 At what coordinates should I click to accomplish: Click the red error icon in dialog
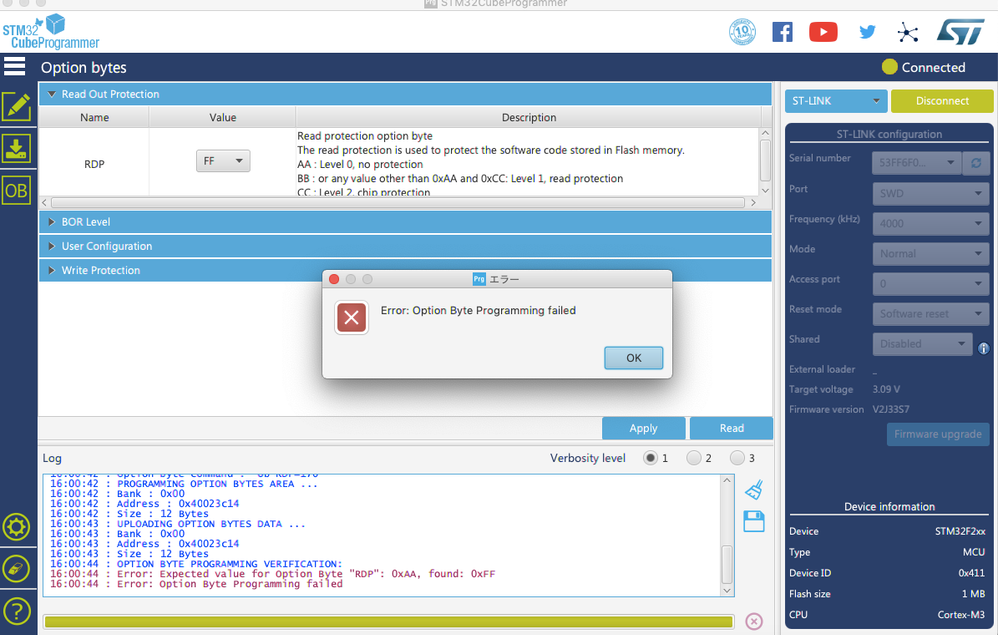click(x=351, y=318)
